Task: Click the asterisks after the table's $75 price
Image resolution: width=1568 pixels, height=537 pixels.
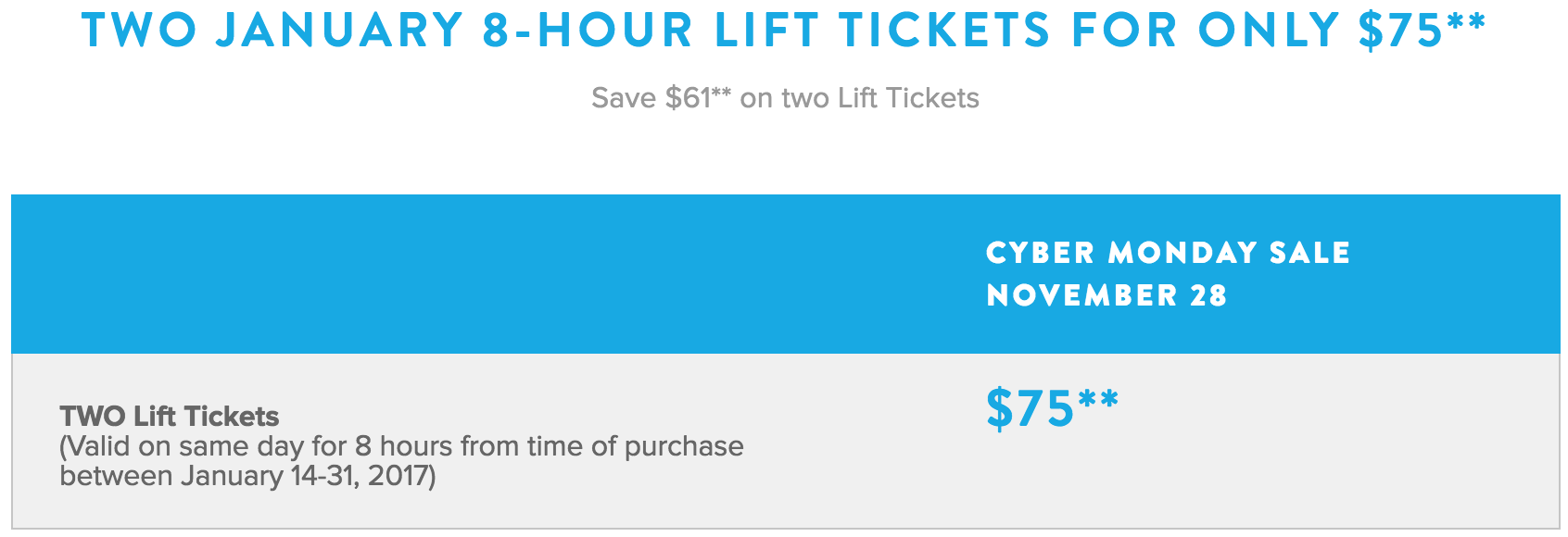Action: [x=1098, y=400]
